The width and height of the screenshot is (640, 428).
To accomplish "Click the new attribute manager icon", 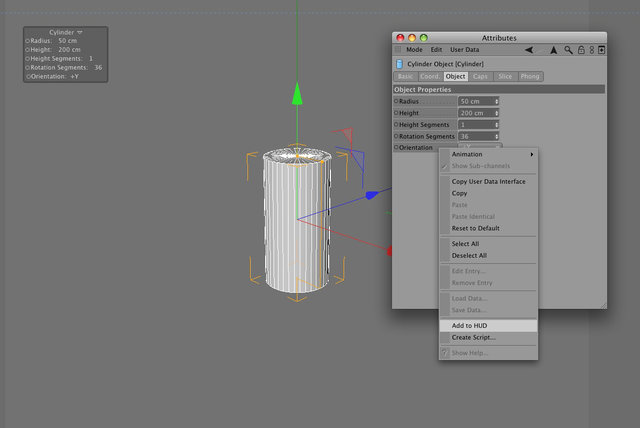I will point(602,50).
